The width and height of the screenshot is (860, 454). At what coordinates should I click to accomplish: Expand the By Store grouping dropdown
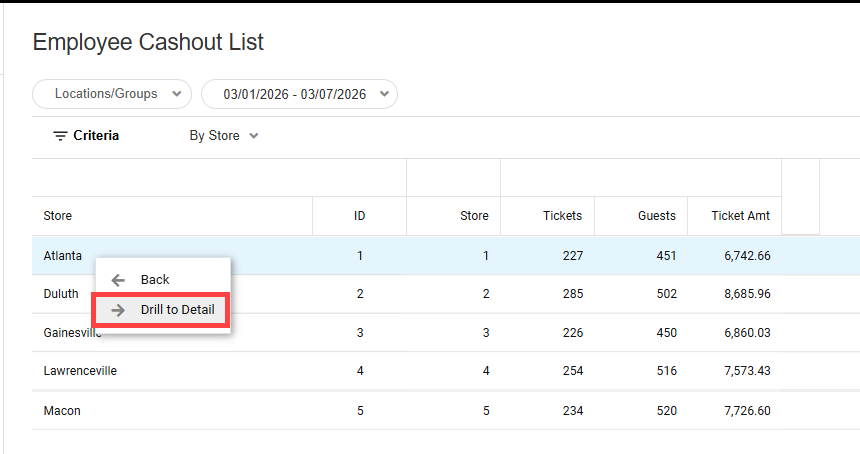pyautogui.click(x=224, y=136)
